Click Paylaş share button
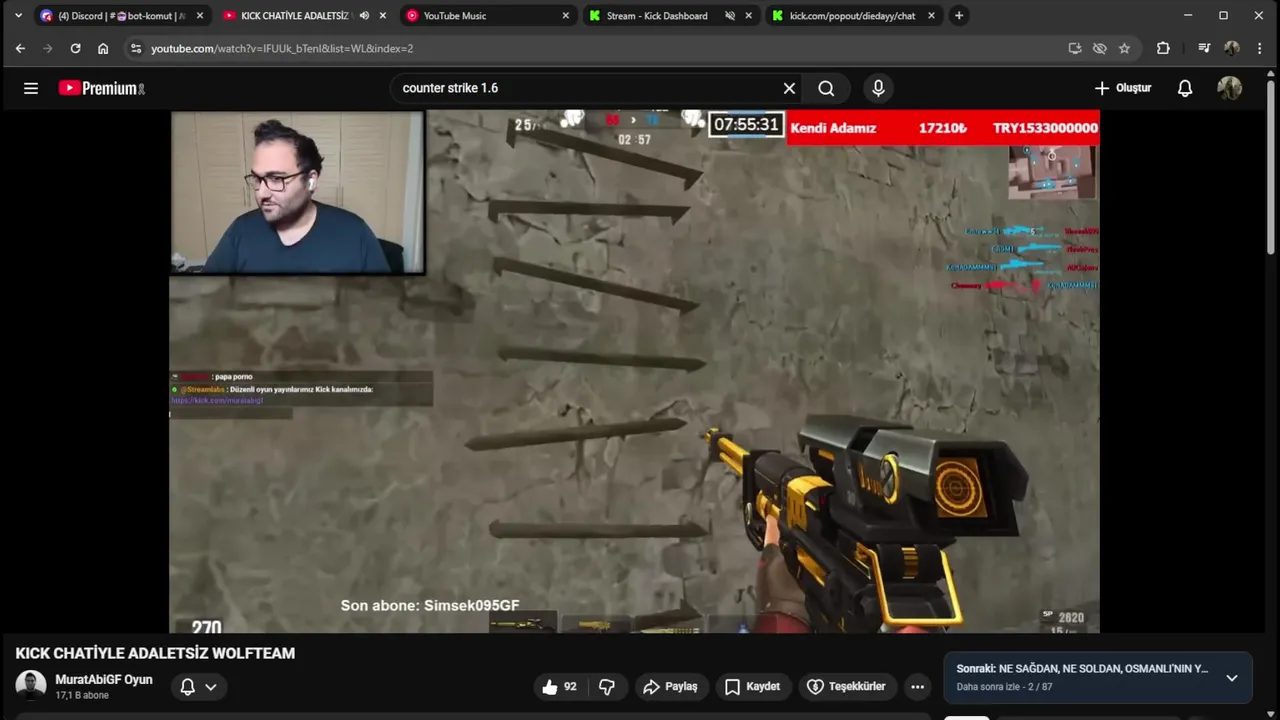Image resolution: width=1280 pixels, height=720 pixels. tap(670, 687)
